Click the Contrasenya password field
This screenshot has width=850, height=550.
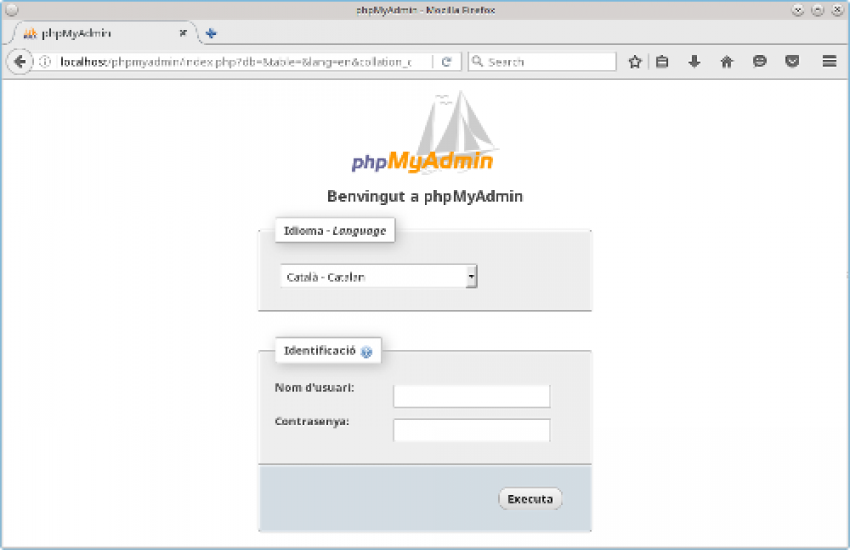click(x=472, y=430)
